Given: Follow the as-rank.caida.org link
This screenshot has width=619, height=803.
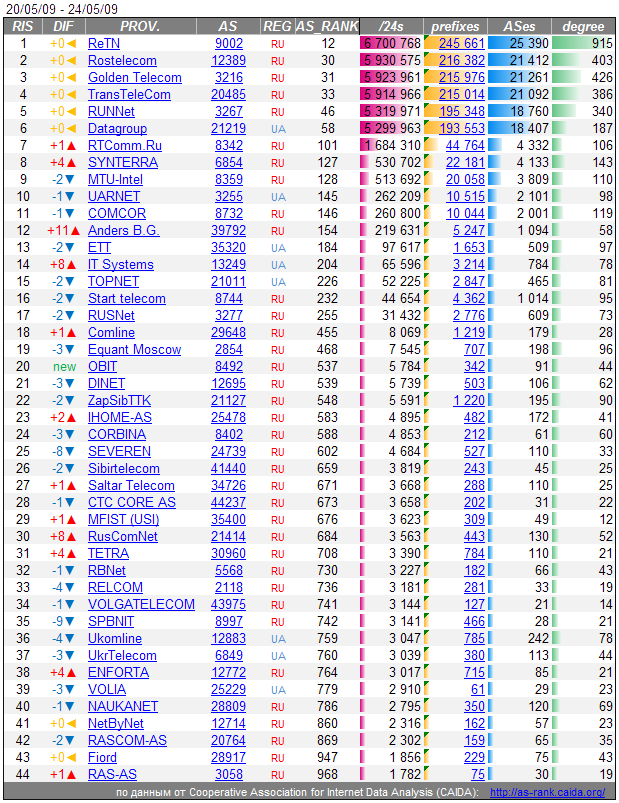Looking at the screenshot, I should 547,792.
